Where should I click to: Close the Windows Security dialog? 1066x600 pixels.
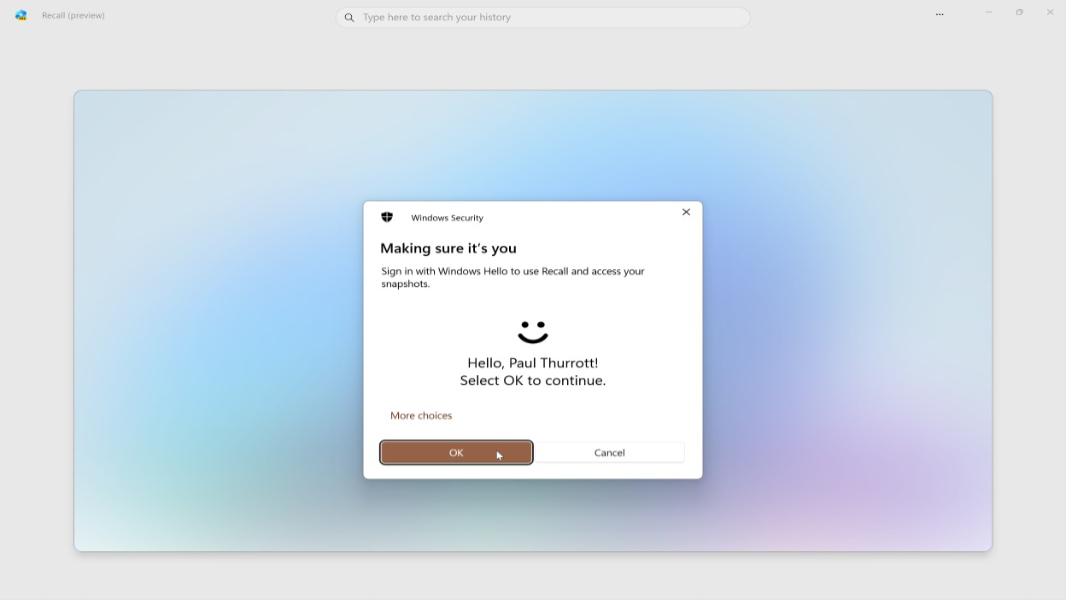pos(686,212)
